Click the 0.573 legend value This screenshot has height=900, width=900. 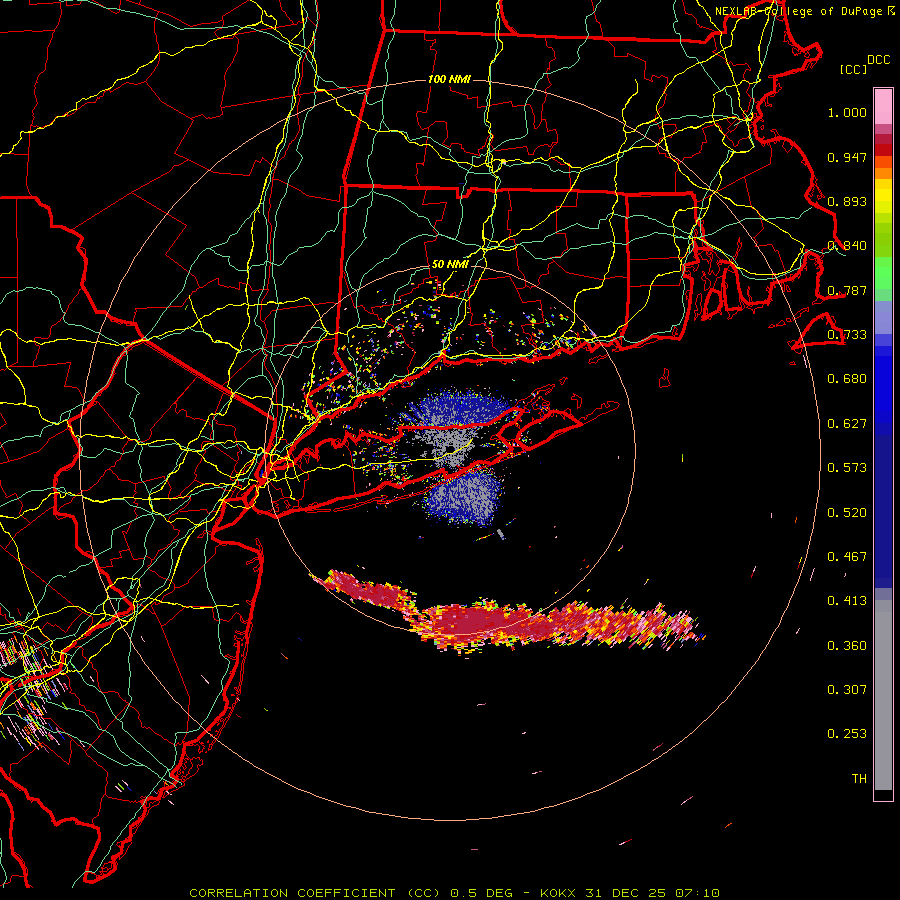point(847,468)
